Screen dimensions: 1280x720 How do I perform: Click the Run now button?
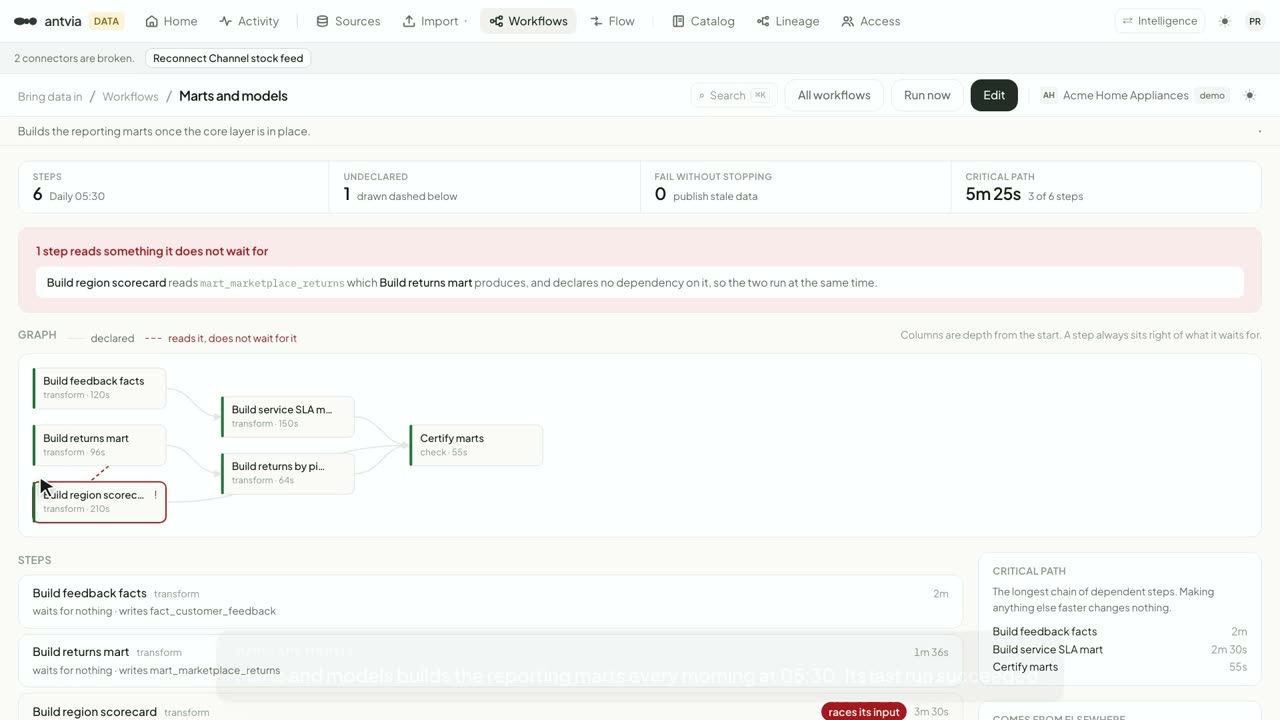pos(927,95)
